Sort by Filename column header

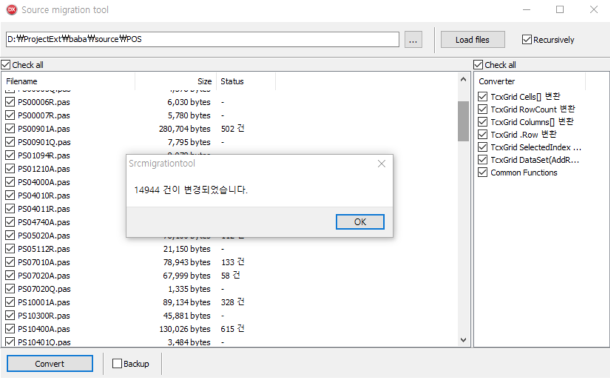tap(68, 81)
